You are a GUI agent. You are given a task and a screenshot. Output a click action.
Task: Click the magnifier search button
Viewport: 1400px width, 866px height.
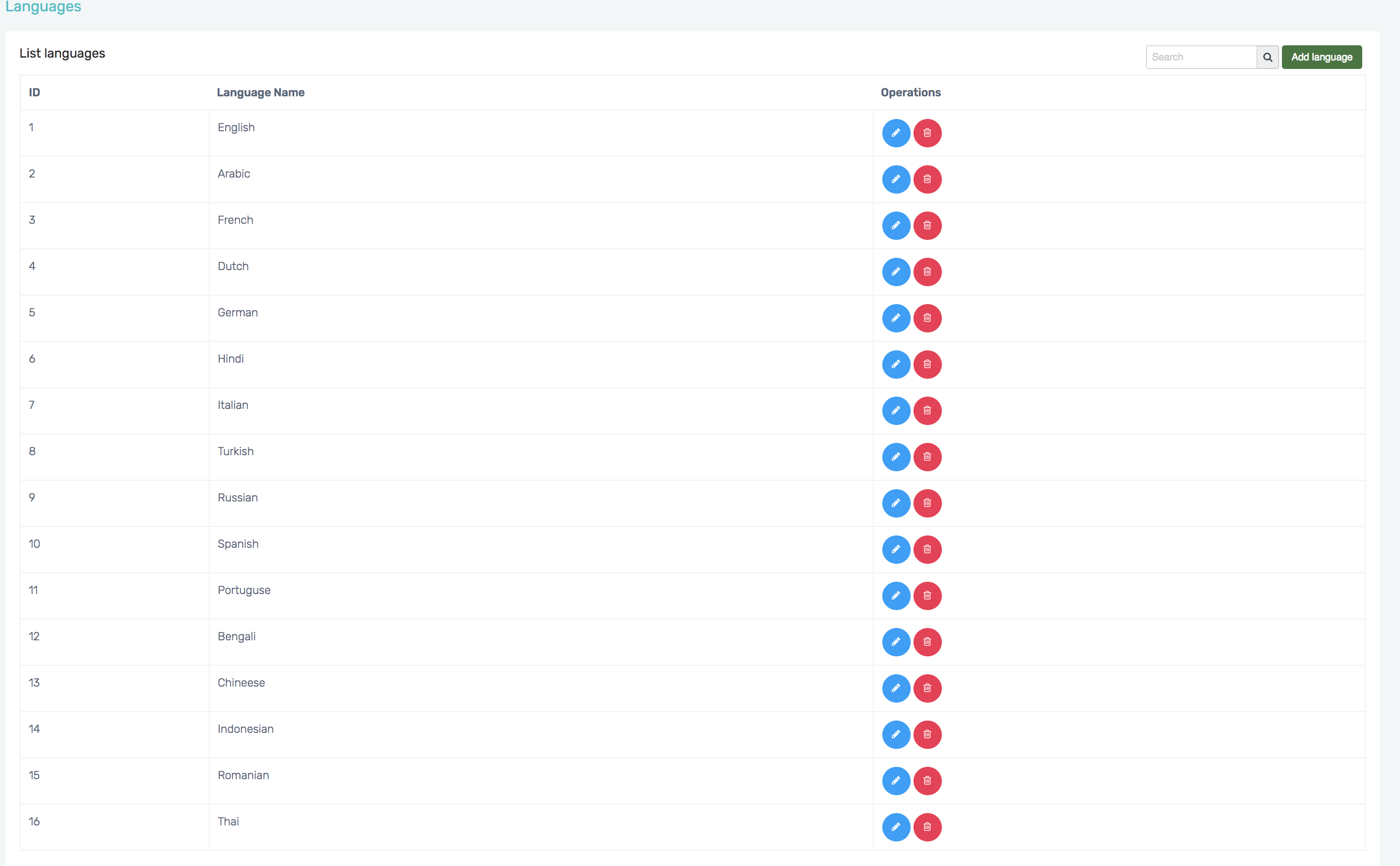coord(1267,57)
